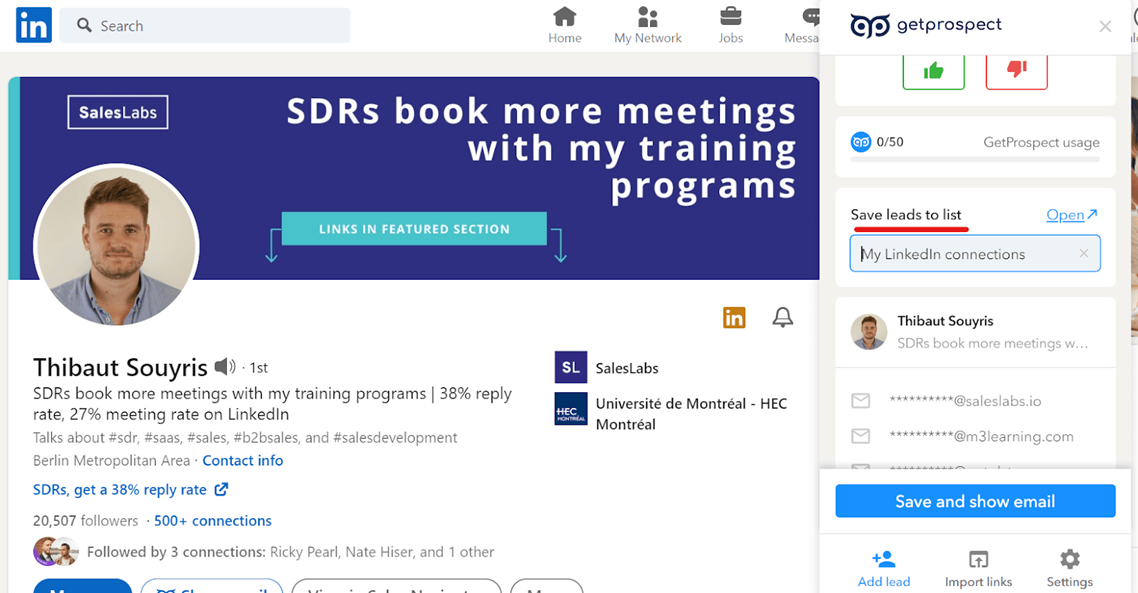Click the GetProspect usage owl icon
The height and width of the screenshot is (593, 1138).
tap(861, 142)
